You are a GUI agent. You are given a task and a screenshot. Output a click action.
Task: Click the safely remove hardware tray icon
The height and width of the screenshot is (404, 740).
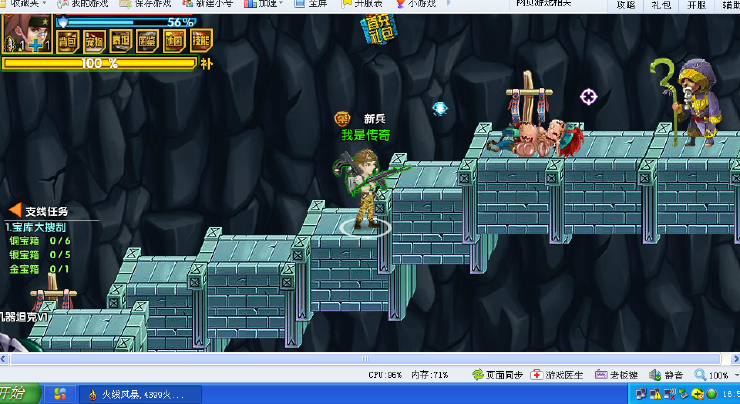683,394
